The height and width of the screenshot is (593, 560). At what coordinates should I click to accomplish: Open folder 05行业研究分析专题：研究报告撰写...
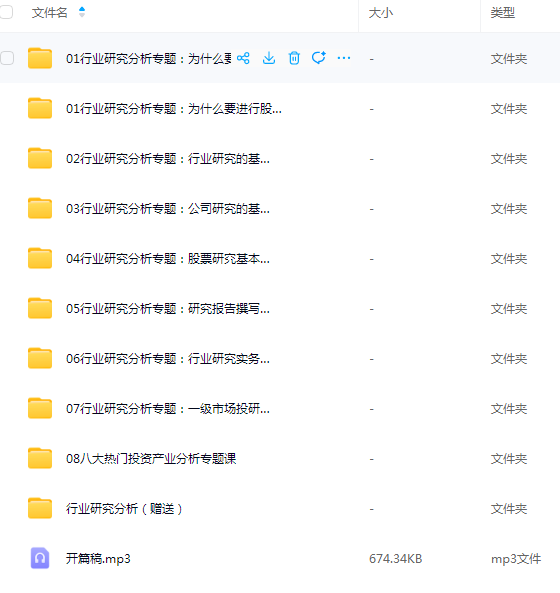[168, 309]
